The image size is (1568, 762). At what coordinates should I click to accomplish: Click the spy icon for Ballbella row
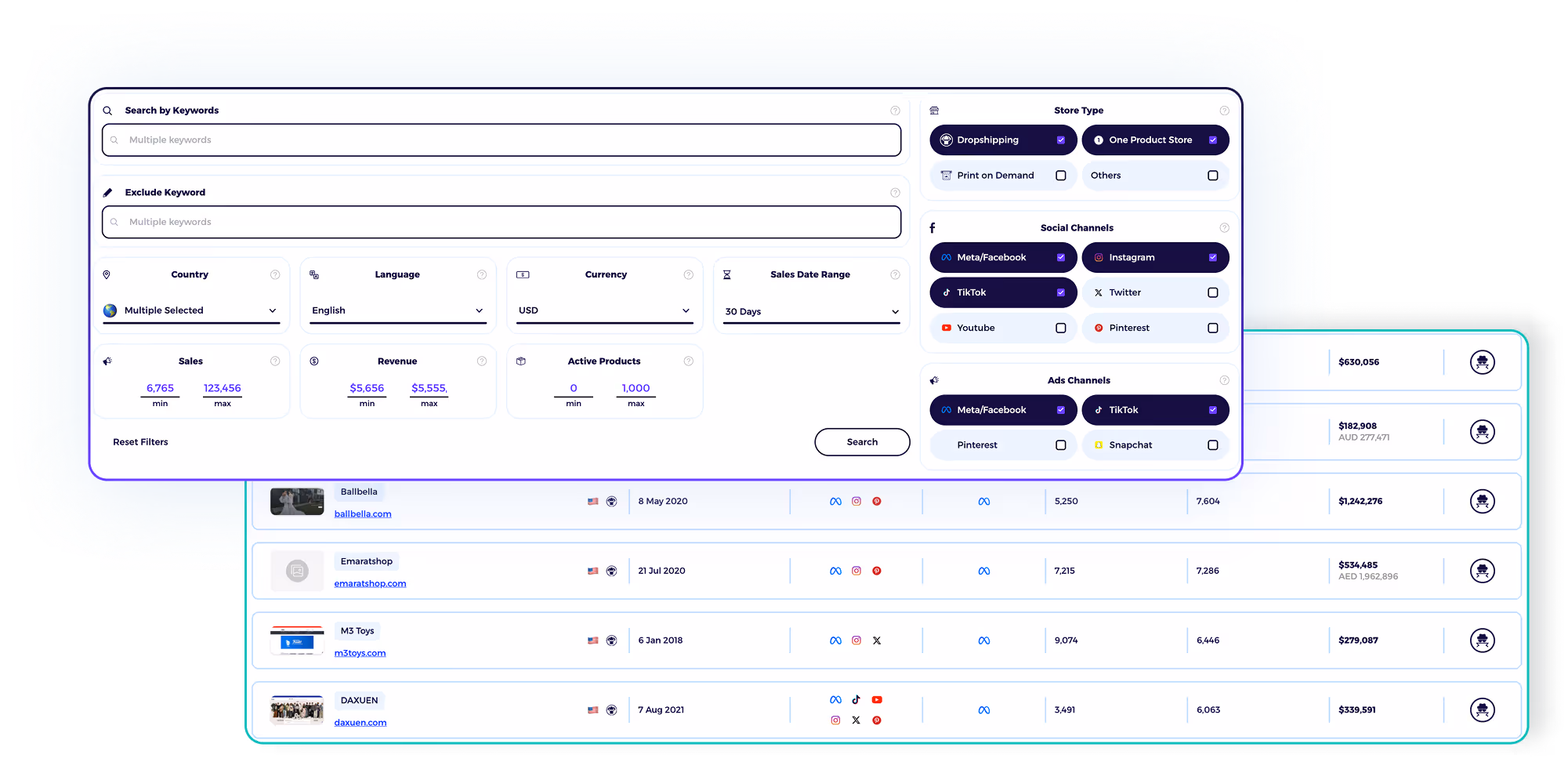(x=1482, y=501)
